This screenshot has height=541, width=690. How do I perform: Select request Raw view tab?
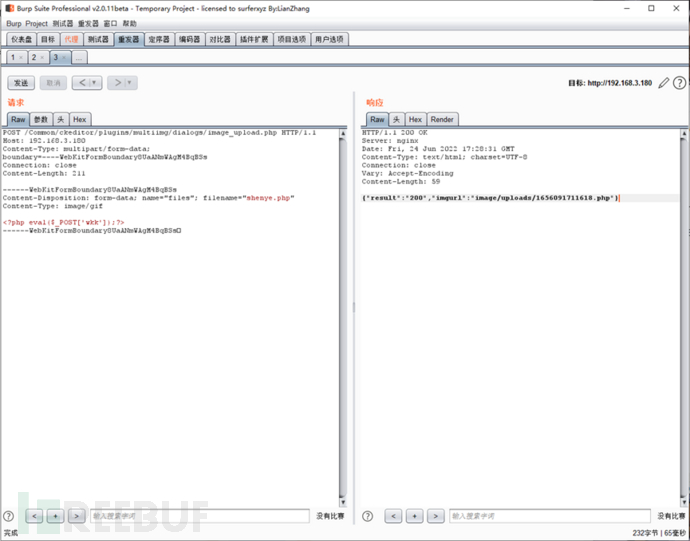(x=18, y=119)
